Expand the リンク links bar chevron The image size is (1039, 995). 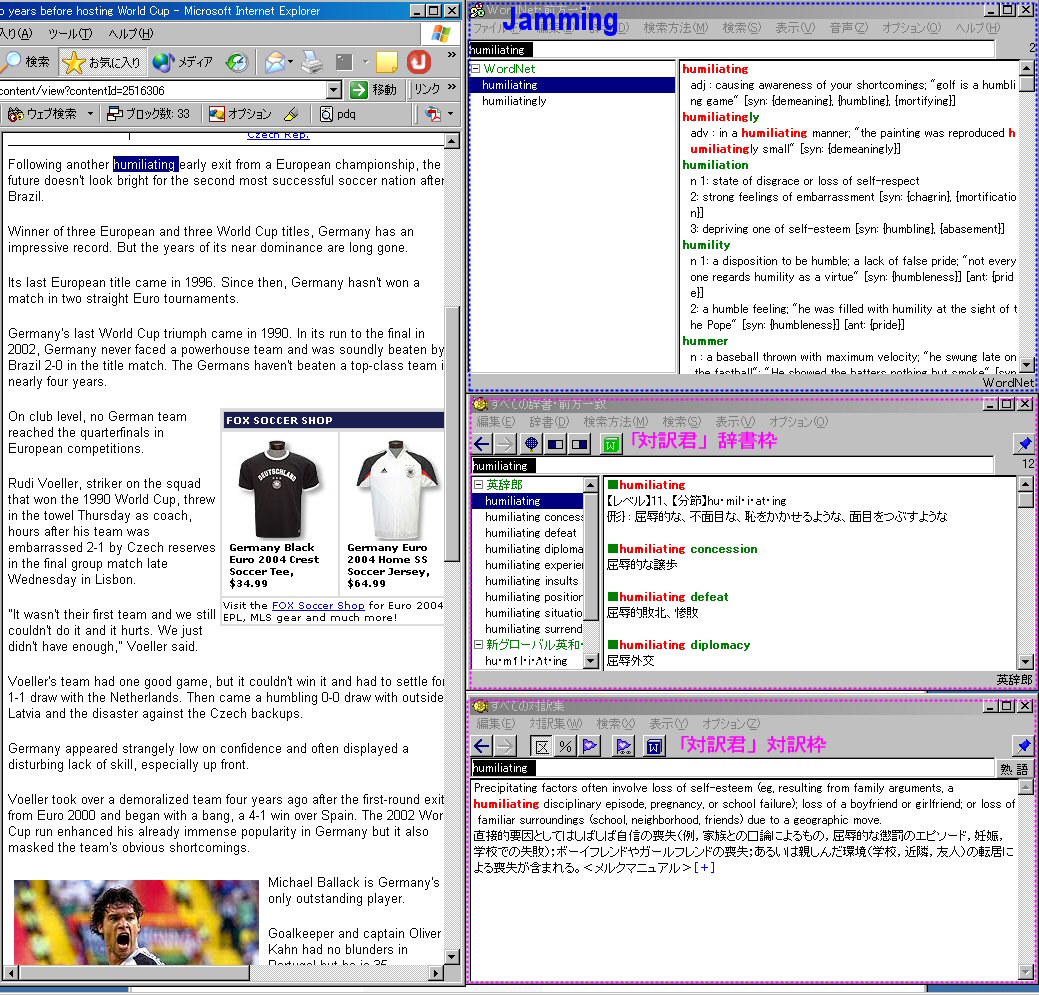click(452, 87)
